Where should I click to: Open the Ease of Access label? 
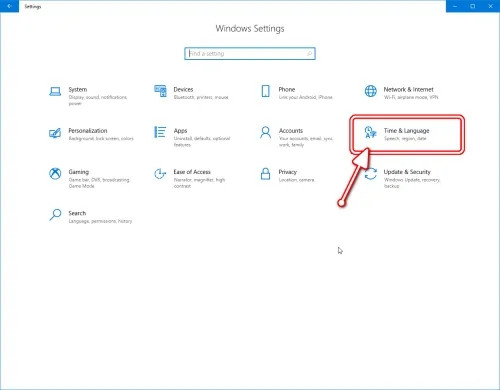[x=192, y=172]
